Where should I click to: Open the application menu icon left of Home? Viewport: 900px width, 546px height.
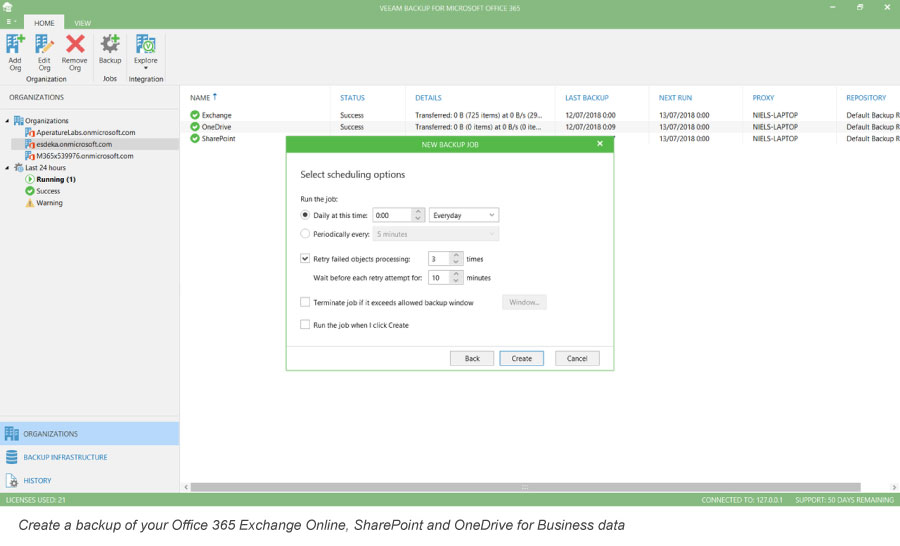pyautogui.click(x=11, y=22)
